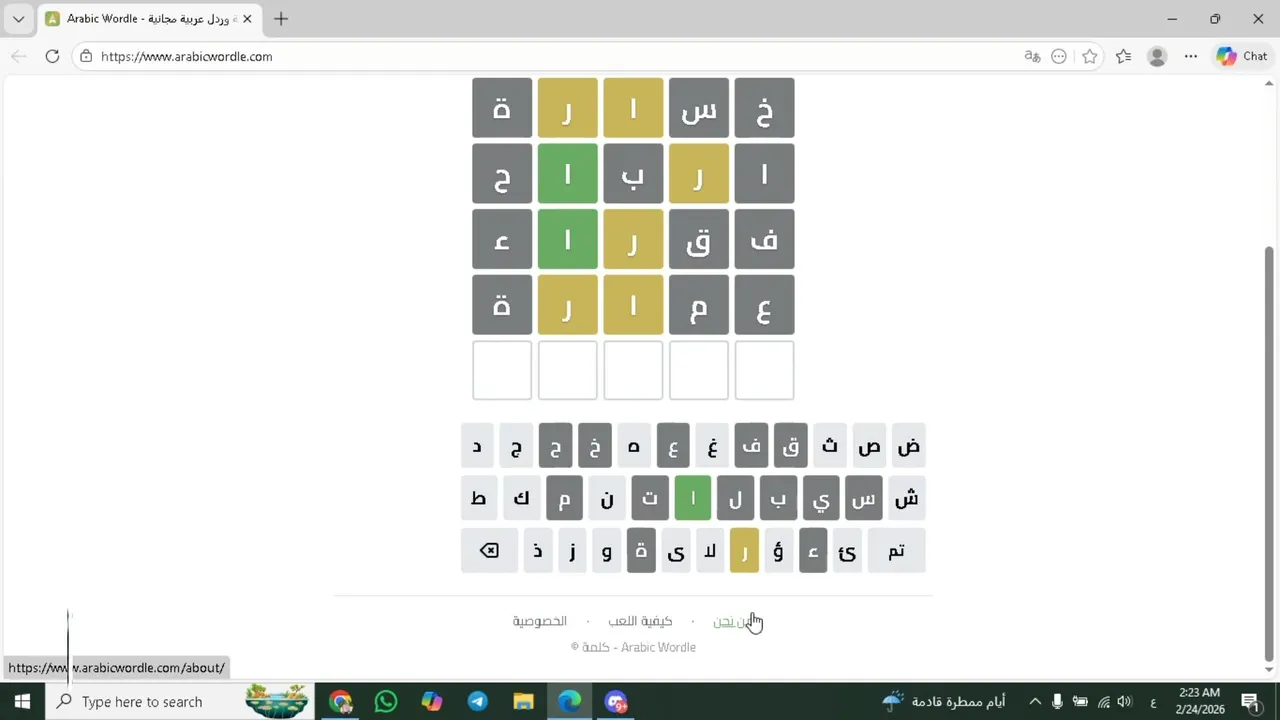The height and width of the screenshot is (720, 1280).
Task: Click the address bar URL field
Action: [x=550, y=57]
